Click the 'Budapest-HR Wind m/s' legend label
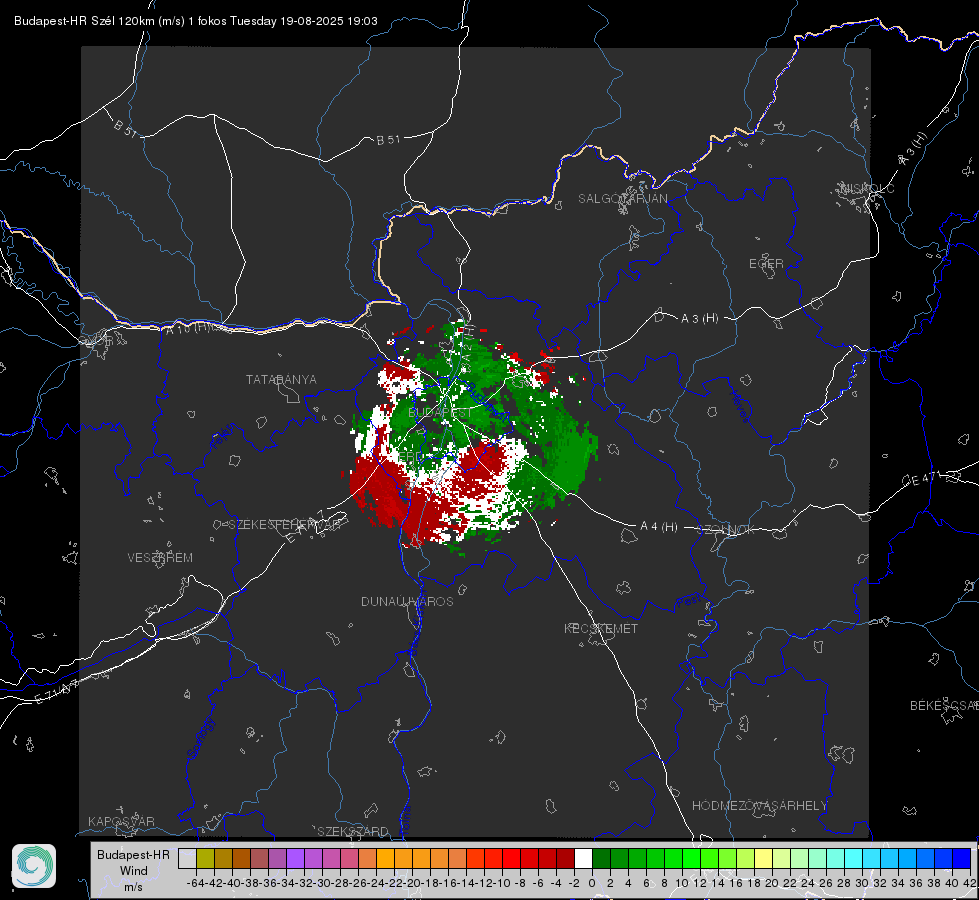 pyautogui.click(x=133, y=871)
